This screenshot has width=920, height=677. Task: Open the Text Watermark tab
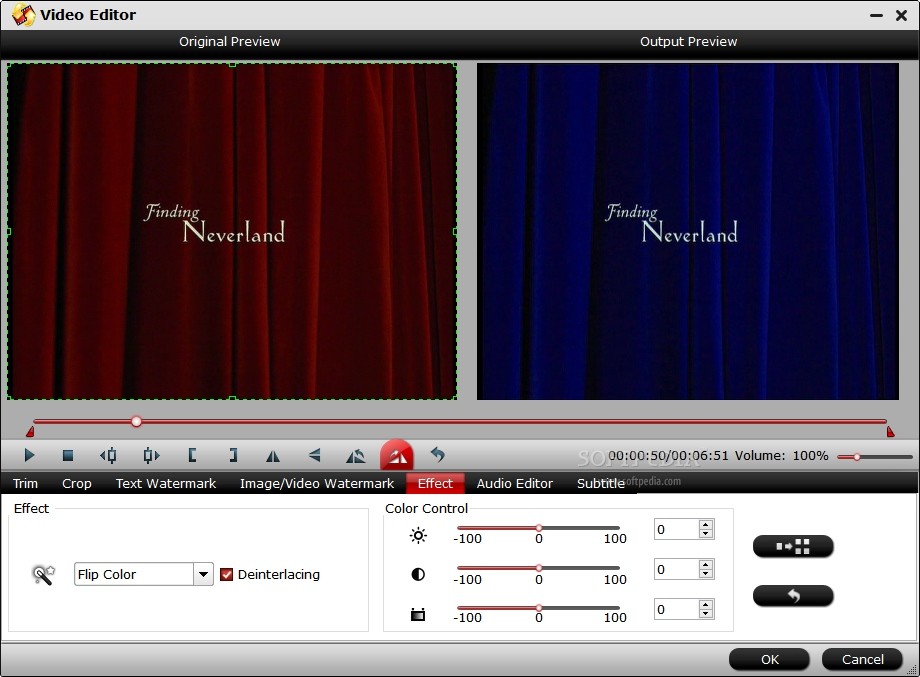[165, 483]
